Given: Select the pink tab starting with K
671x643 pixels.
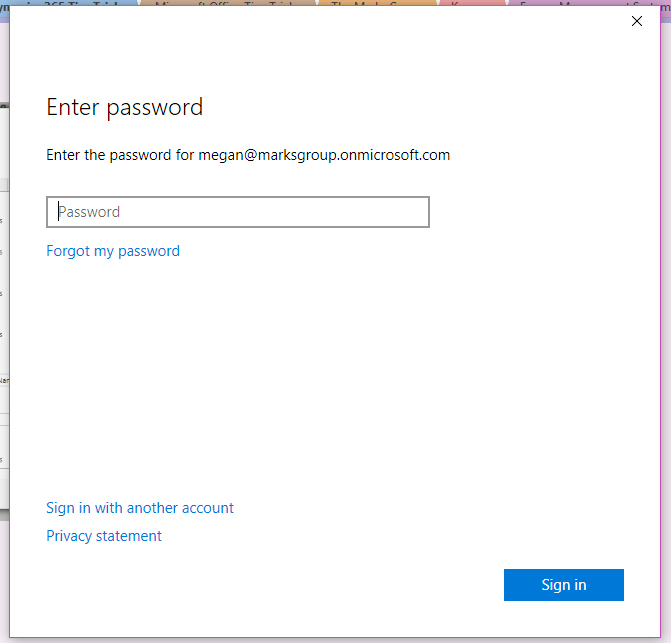Looking at the screenshot, I should (470, 3).
